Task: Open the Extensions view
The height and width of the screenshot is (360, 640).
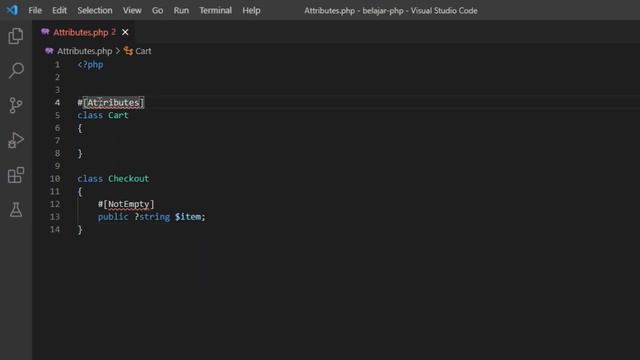Action: [16, 175]
